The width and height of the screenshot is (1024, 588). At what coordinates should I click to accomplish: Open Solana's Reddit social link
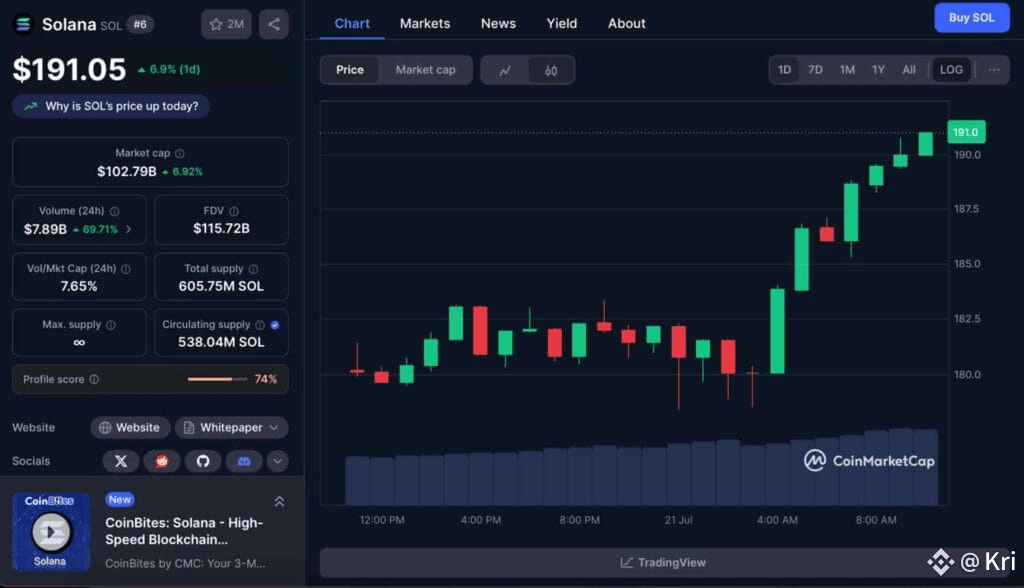162,461
